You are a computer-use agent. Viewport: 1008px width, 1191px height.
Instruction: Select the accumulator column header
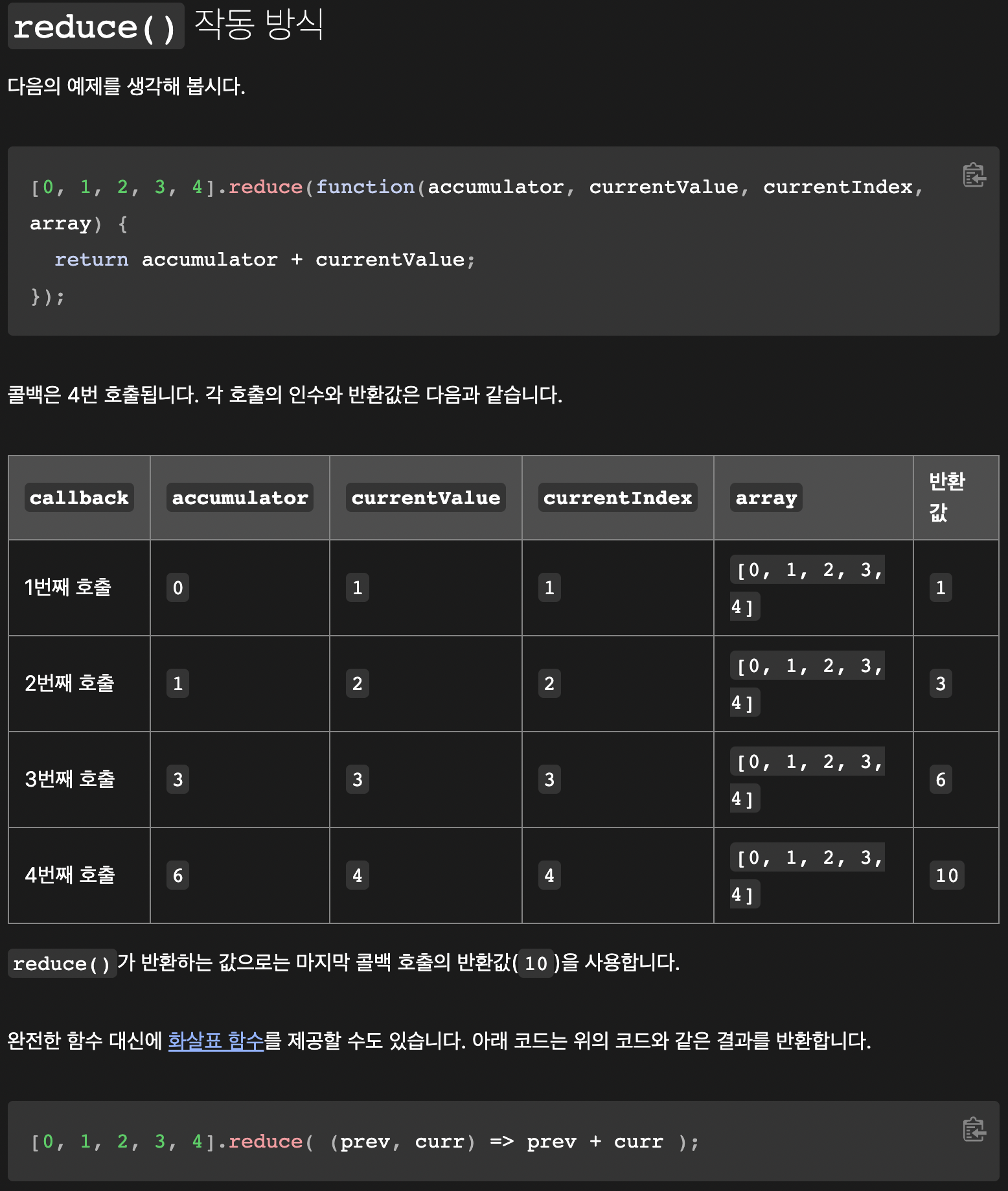point(240,498)
